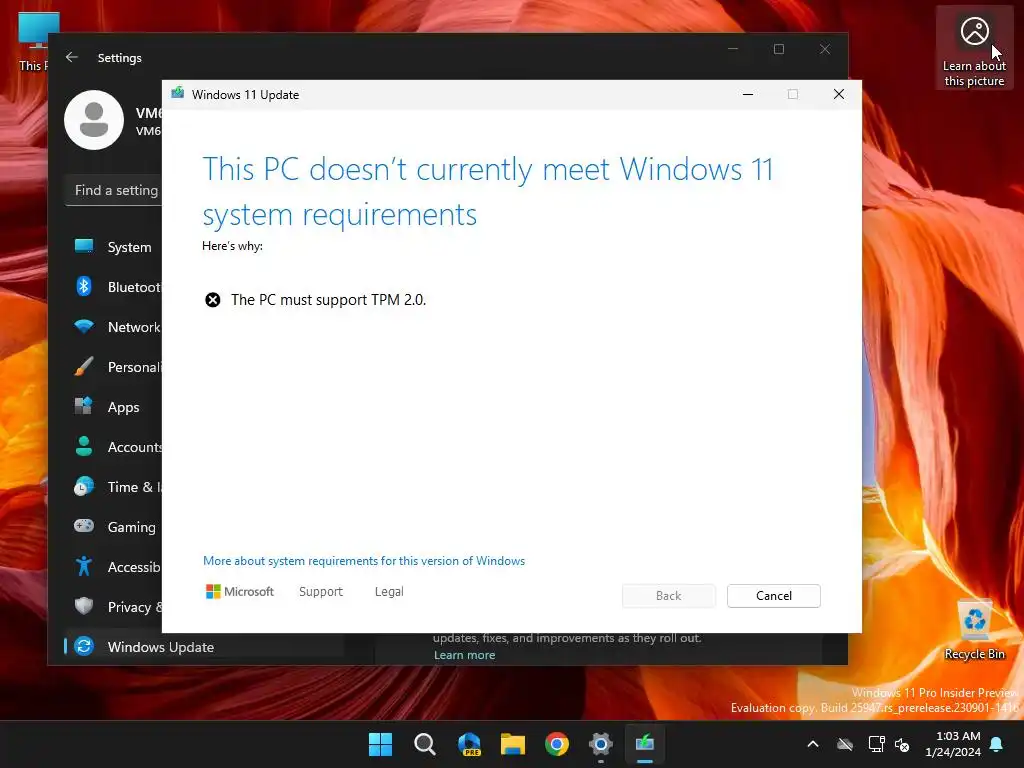Select the This PC desktop icon
The height and width of the screenshot is (768, 1024).
coord(33,40)
